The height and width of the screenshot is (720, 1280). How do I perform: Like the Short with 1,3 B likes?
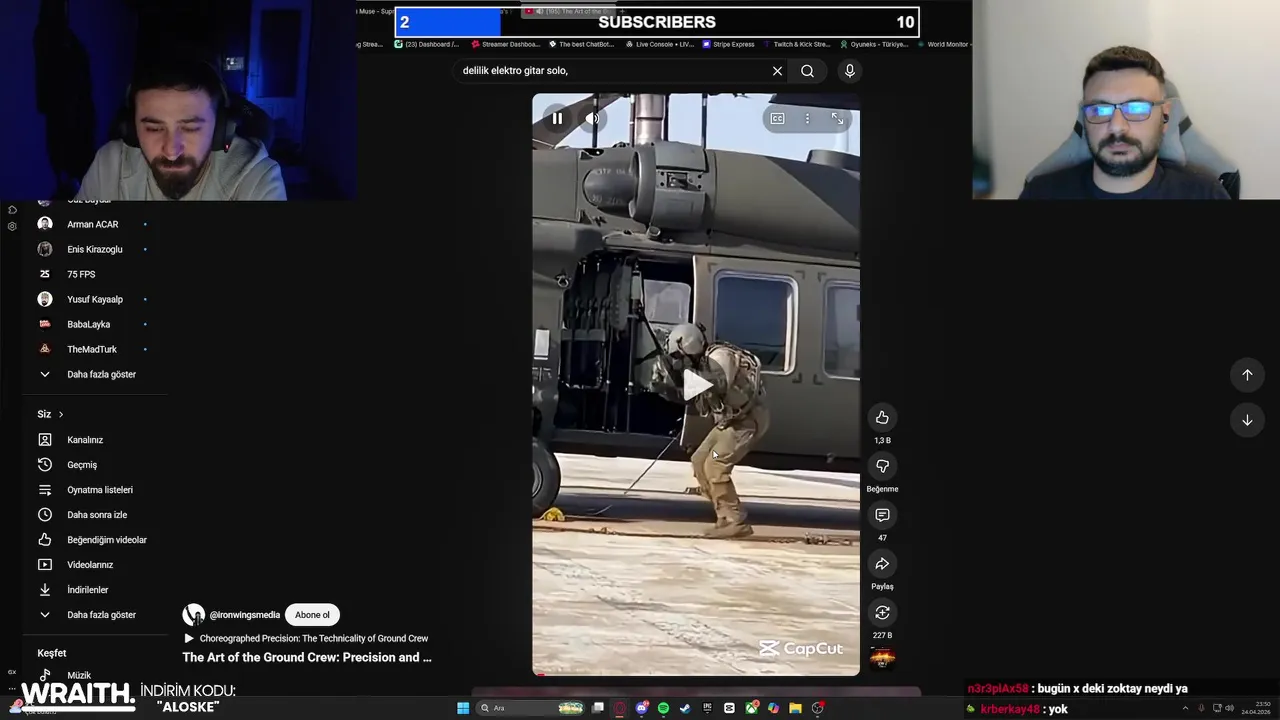coord(882,418)
